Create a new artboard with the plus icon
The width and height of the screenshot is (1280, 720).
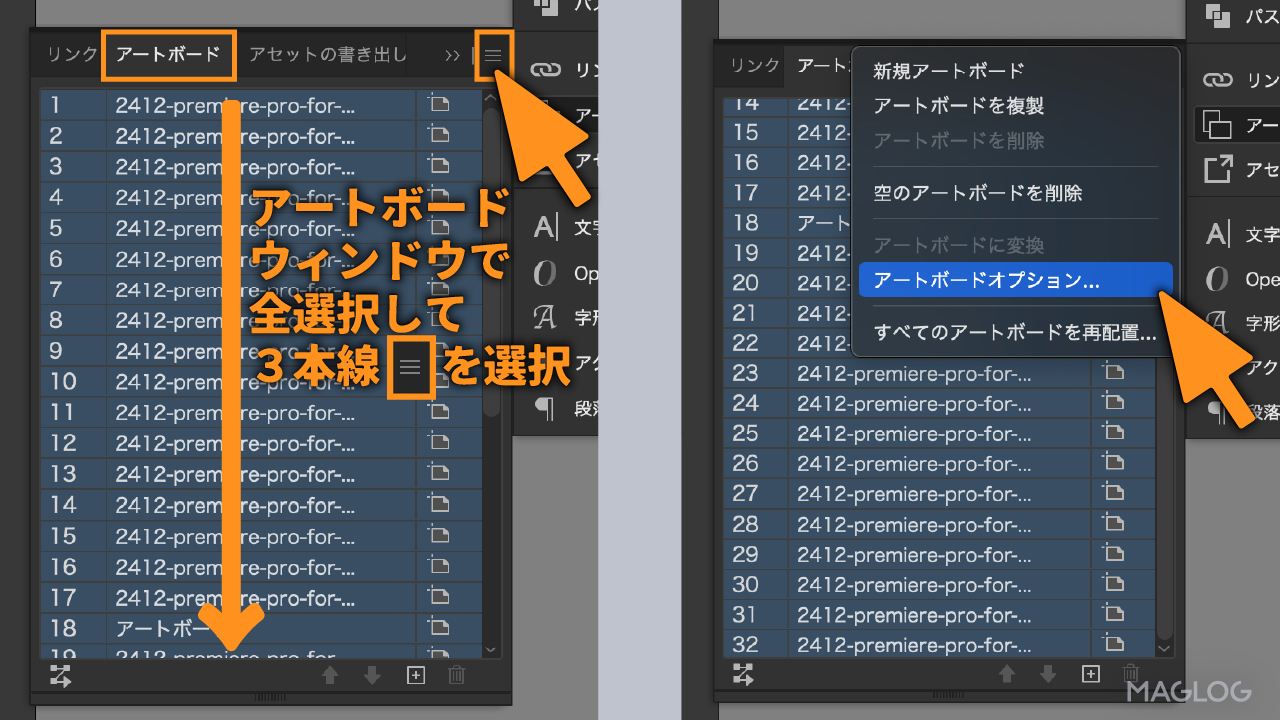415,676
